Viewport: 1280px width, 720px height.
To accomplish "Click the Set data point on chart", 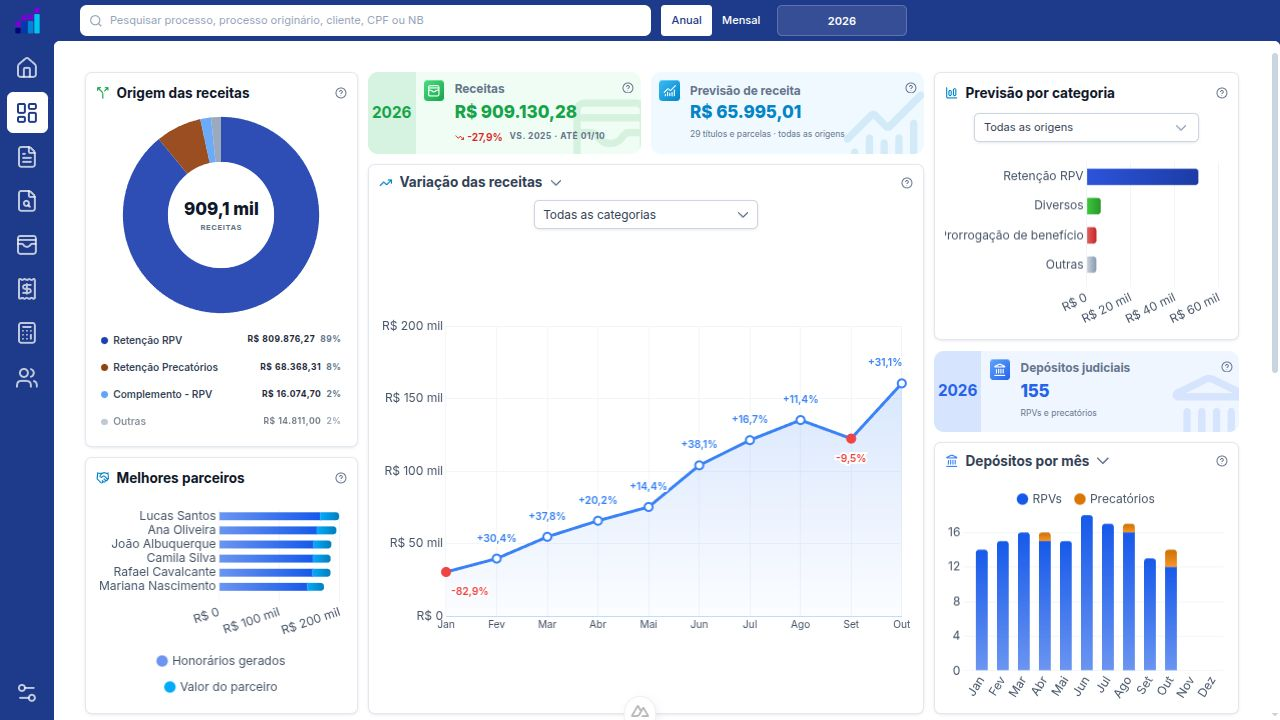I will 851,438.
